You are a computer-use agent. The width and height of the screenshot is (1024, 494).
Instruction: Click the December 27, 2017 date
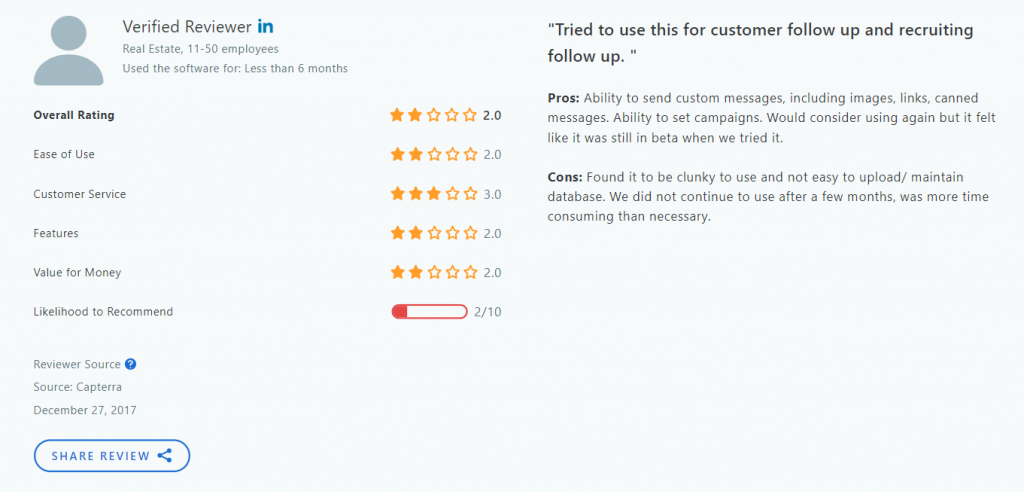[x=85, y=410]
